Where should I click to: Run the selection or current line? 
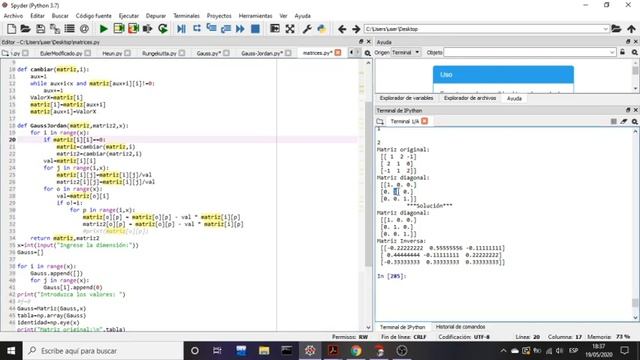[147, 29]
